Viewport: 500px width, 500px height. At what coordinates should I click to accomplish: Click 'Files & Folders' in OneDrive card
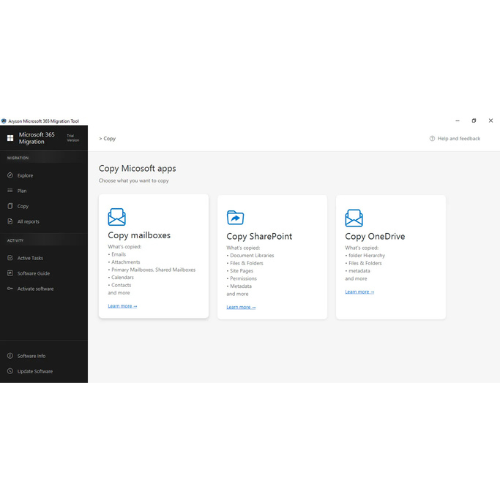click(365, 263)
